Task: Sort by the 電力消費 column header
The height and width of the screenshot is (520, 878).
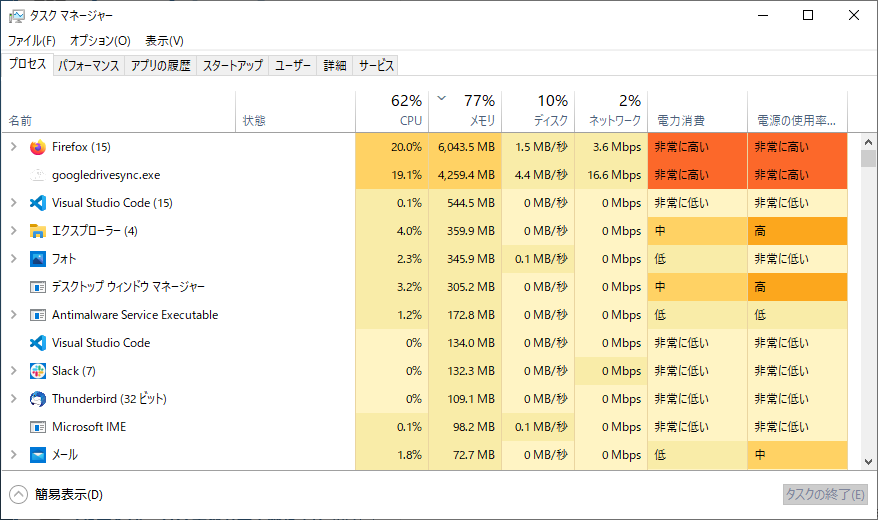Action: click(697, 111)
